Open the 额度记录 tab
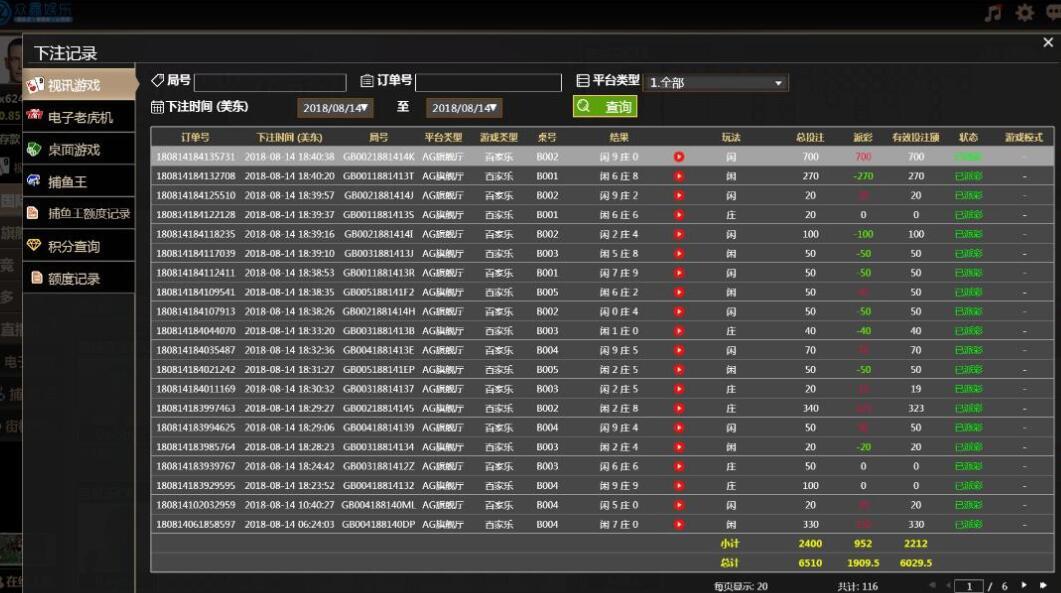Screen dimensions: 1061x593 pos(79,278)
